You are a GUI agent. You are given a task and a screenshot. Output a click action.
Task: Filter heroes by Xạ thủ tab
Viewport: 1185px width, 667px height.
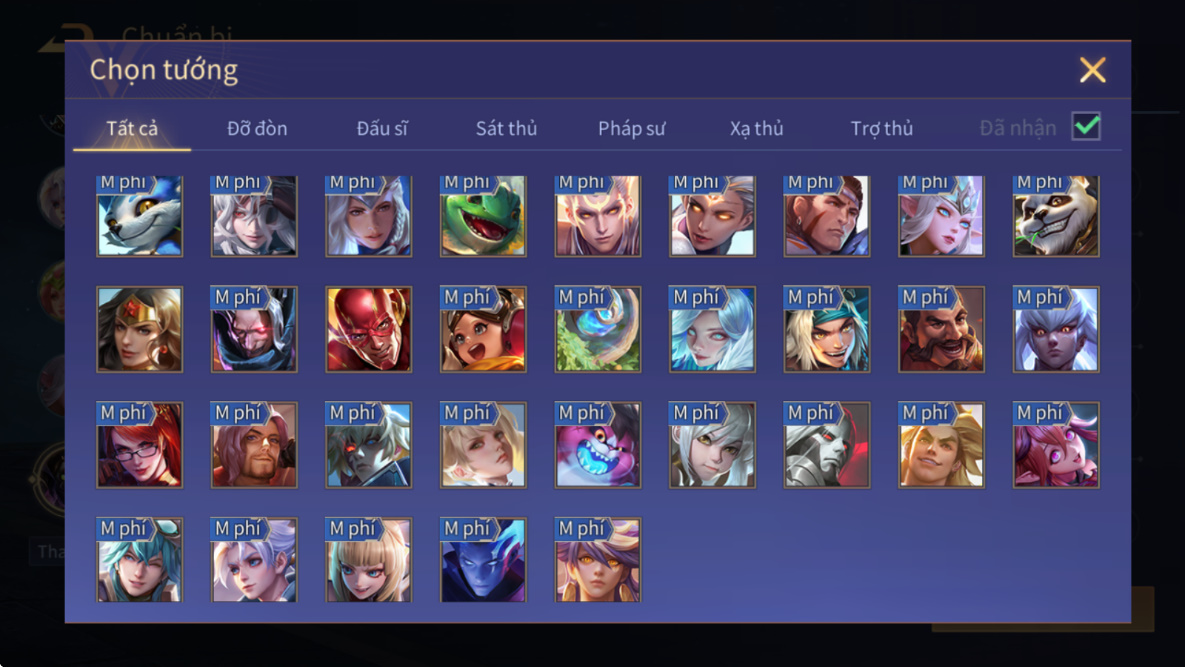[x=756, y=128]
